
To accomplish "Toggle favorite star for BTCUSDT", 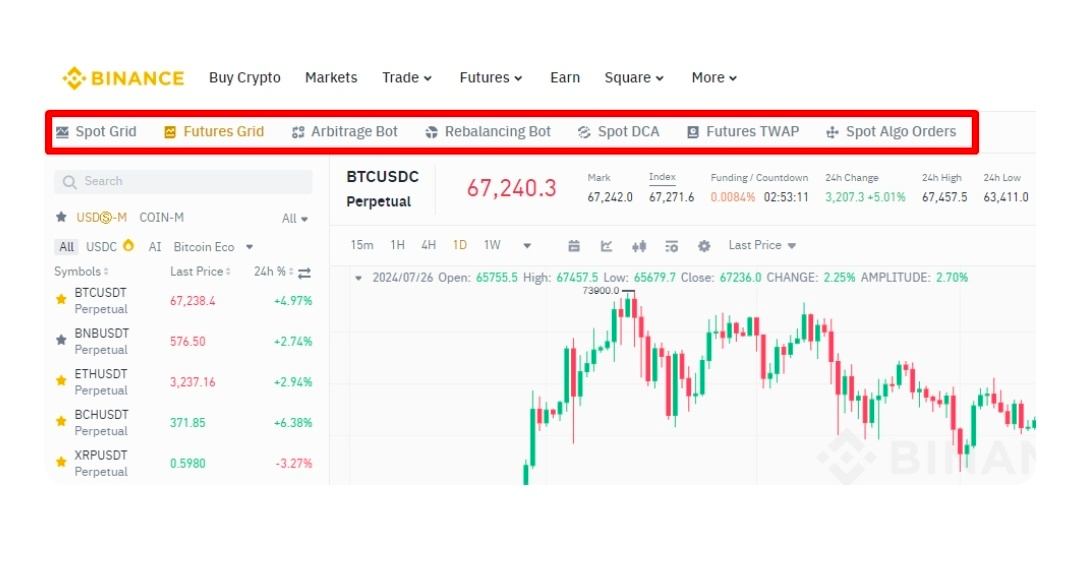I will coord(61,300).
